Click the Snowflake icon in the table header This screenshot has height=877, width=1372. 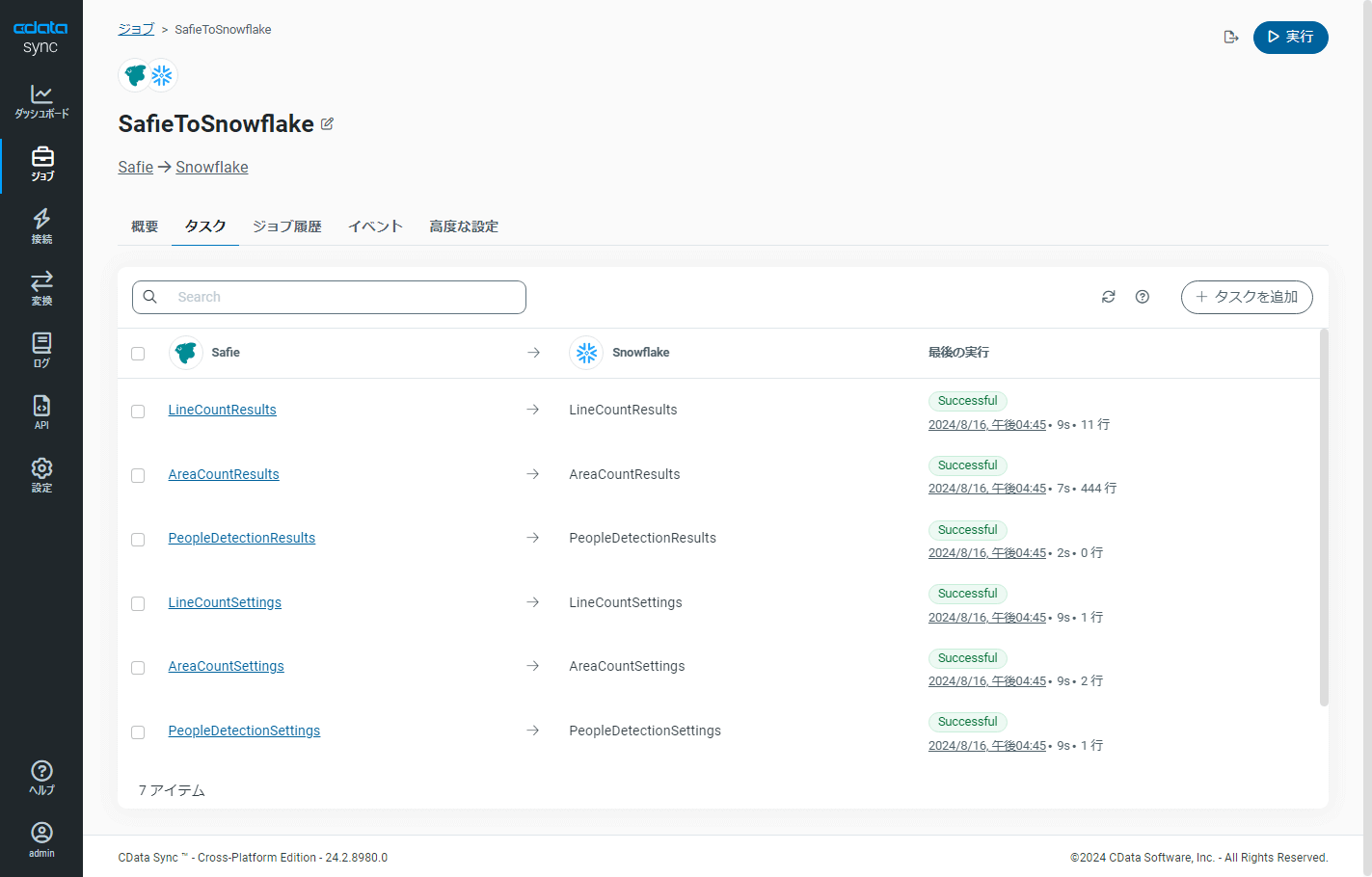pyautogui.click(x=586, y=353)
